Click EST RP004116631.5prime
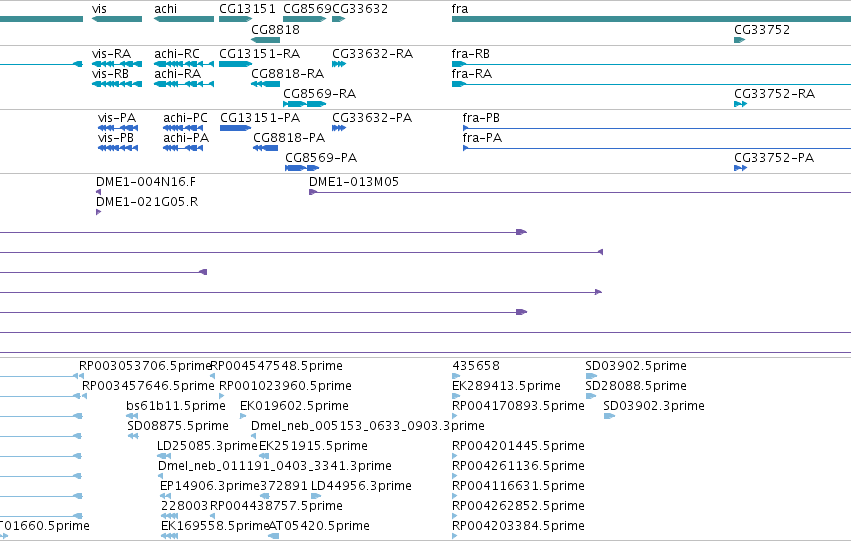 [454, 497]
